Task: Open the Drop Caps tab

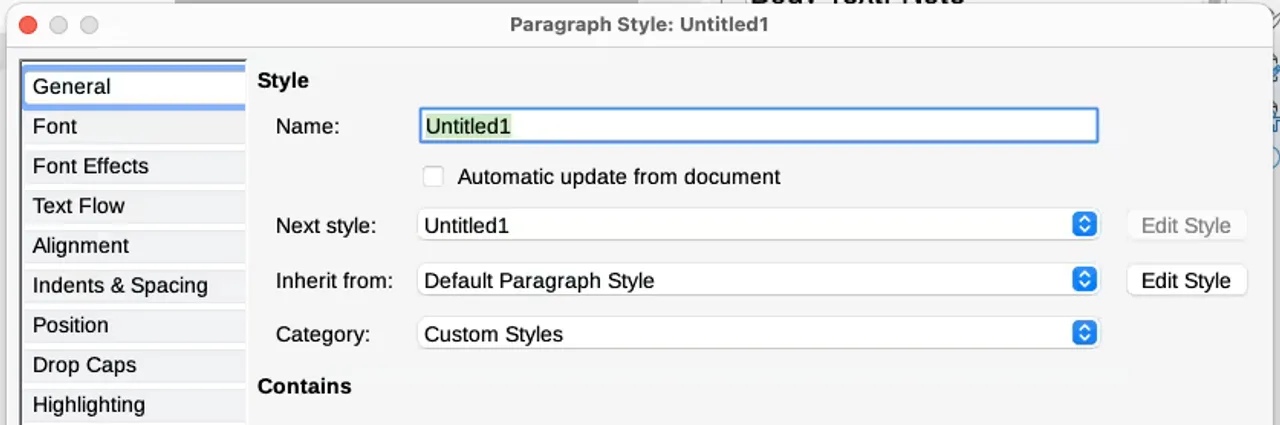Action: (134, 365)
